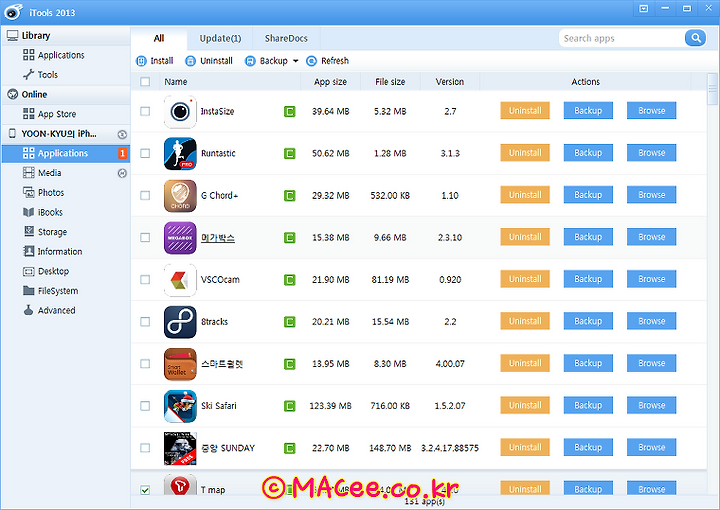Check the SUNDAY row checkbox
Screen dimensions: 720x510
coord(145,448)
